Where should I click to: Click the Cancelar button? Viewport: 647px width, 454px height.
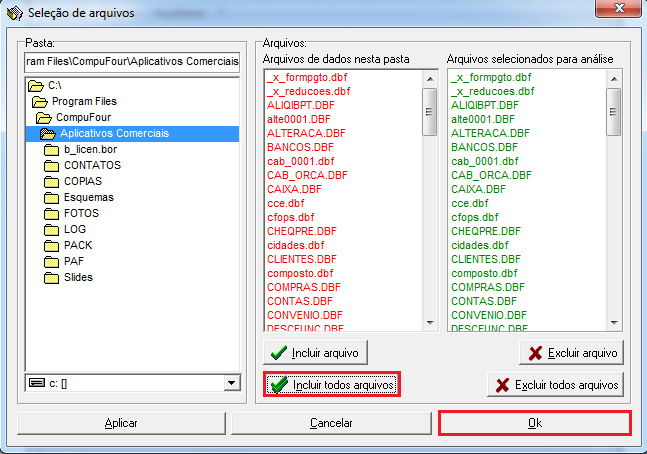click(x=330, y=423)
